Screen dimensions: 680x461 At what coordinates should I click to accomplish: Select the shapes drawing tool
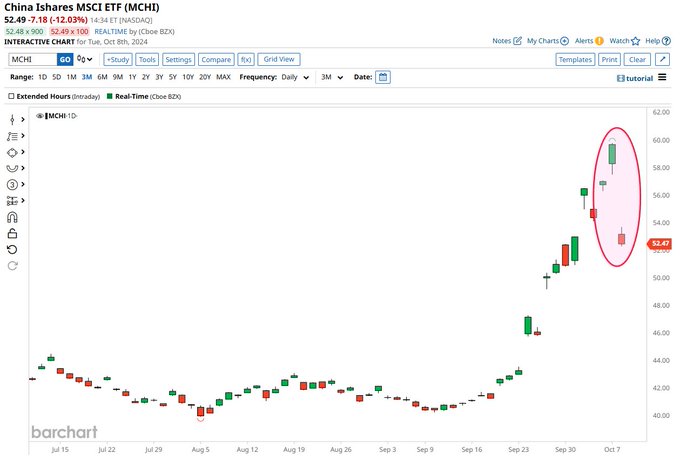12,153
